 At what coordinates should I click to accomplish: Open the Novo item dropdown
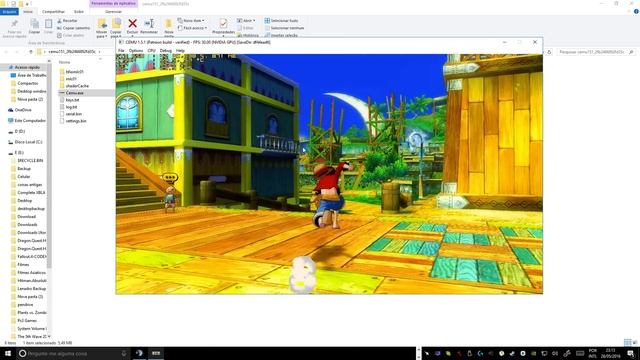pyautogui.click(x=191, y=20)
